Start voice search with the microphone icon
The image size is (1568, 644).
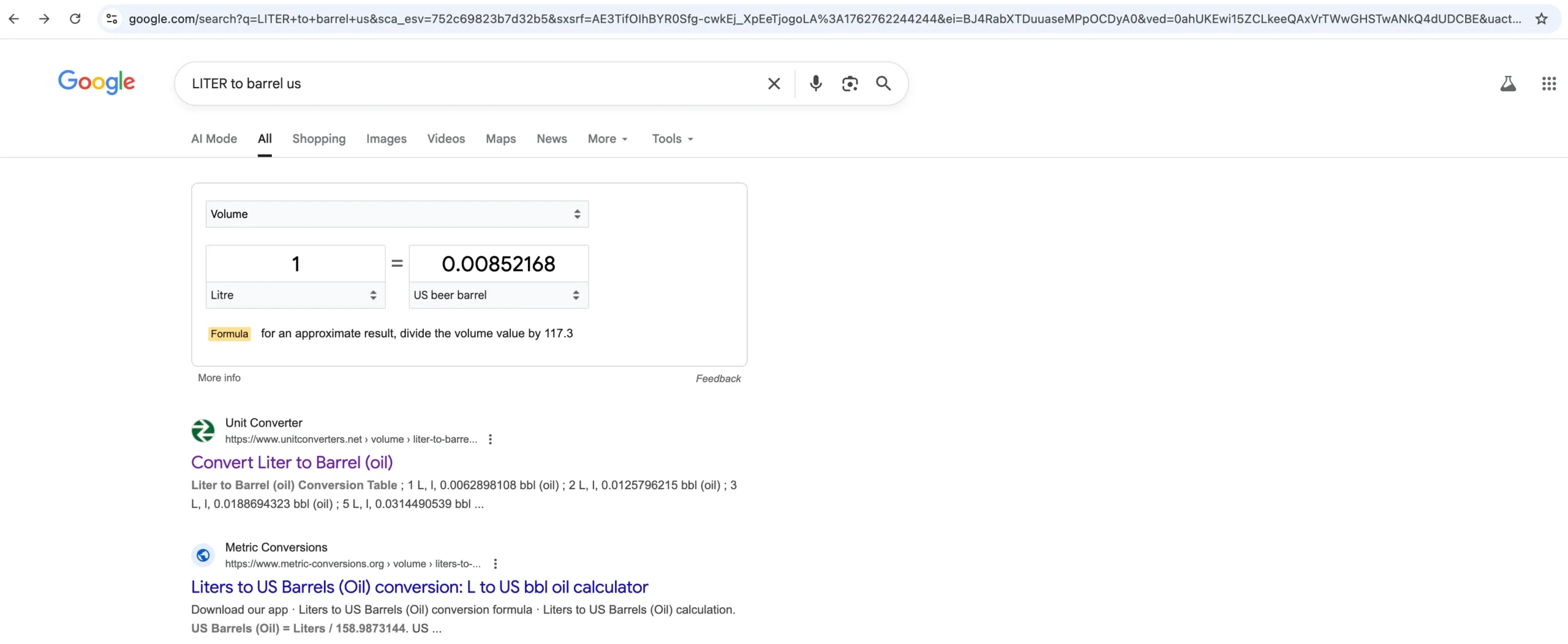coord(815,84)
